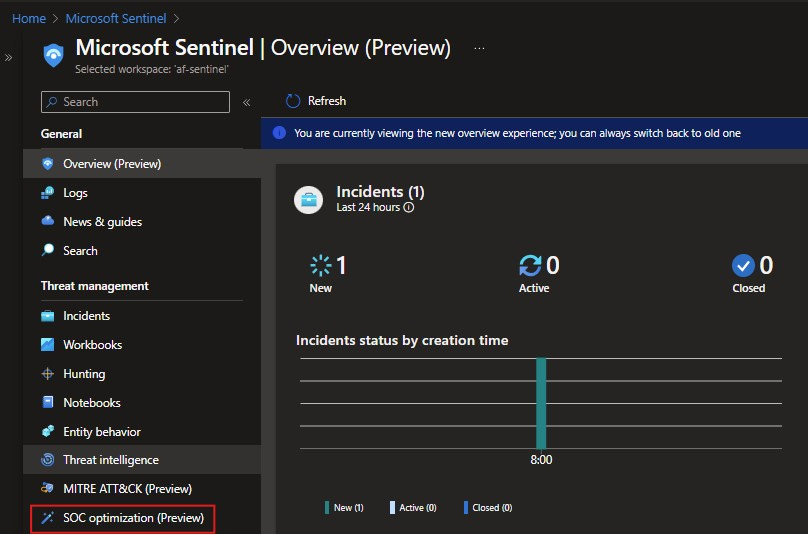Screen dimensions: 808x535
Task: Click info icon next to Last 24 hours
Action: (x=409, y=207)
